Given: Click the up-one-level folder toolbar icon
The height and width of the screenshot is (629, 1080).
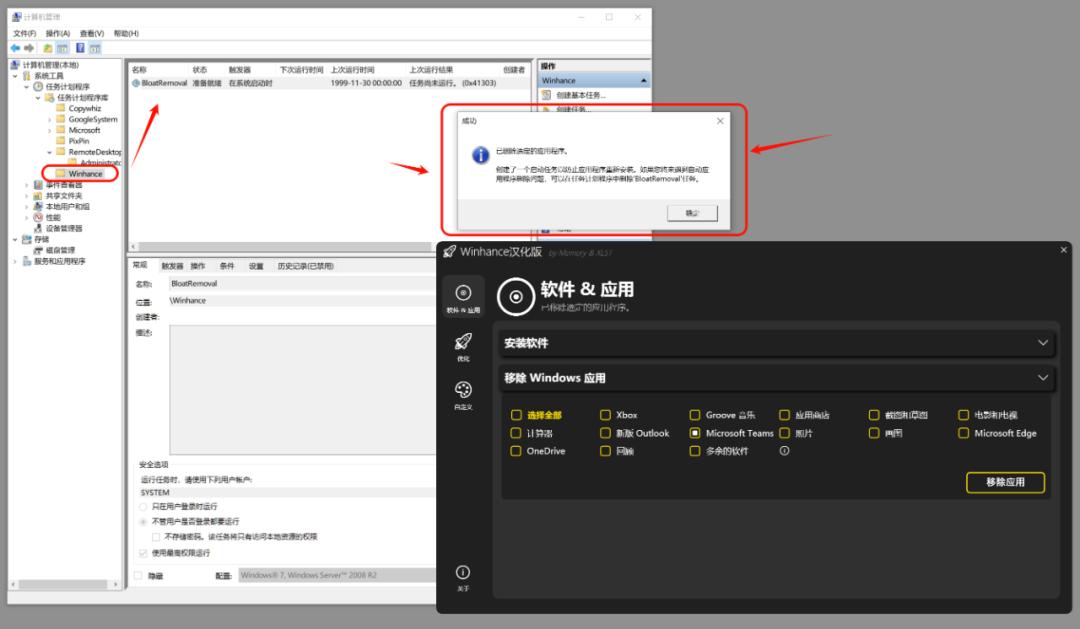Looking at the screenshot, I should pos(48,48).
